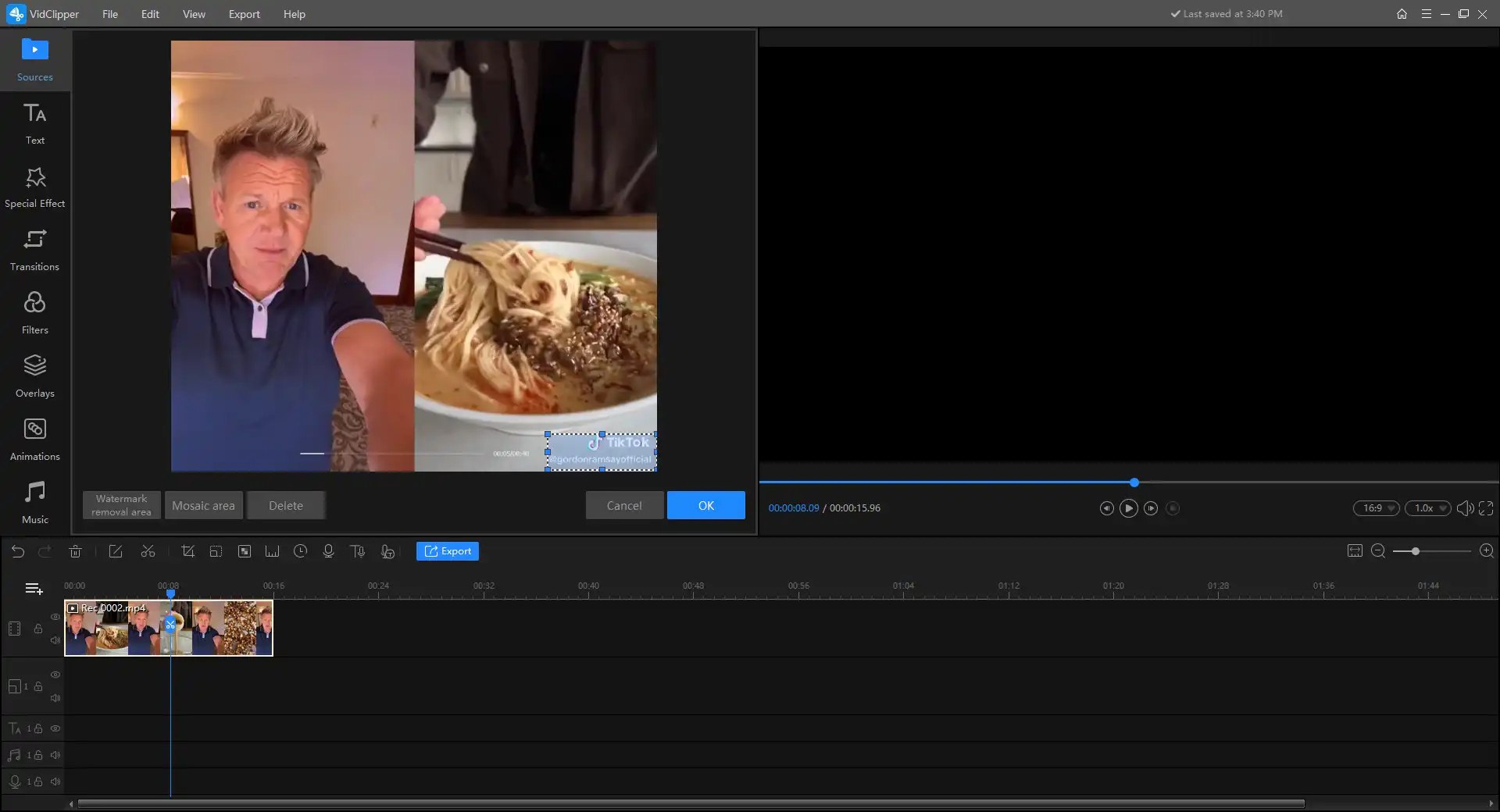Open the Export menu in menu bar
Screen dimensions: 1500x812
[x=245, y=14]
